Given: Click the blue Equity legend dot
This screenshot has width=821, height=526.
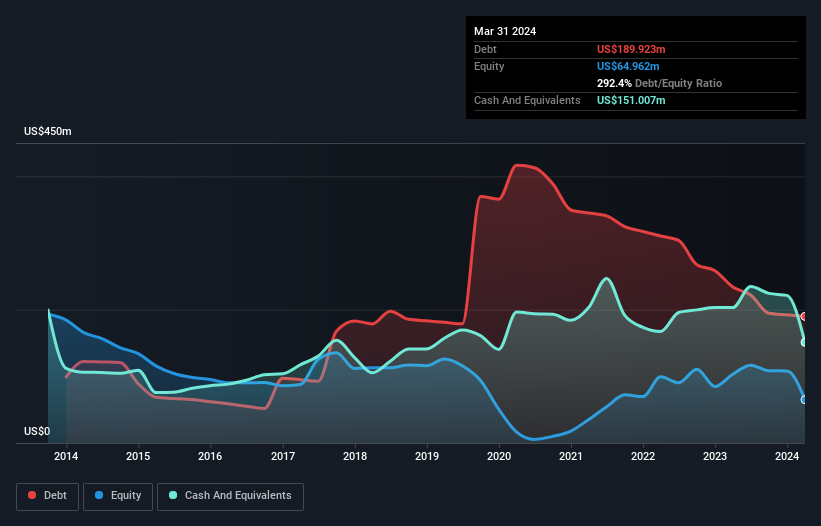Looking at the screenshot, I should point(99,495).
